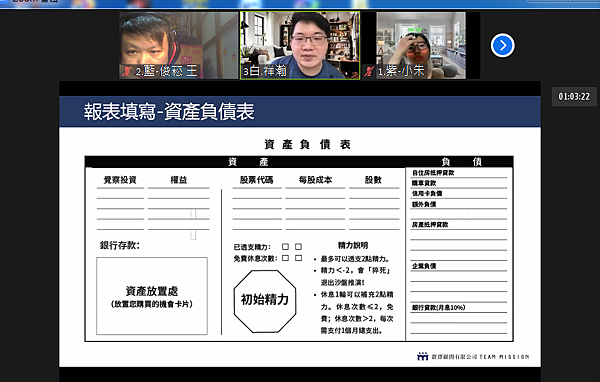
Task: Click the 資產負債表 table heading
Action: [x=307, y=144]
